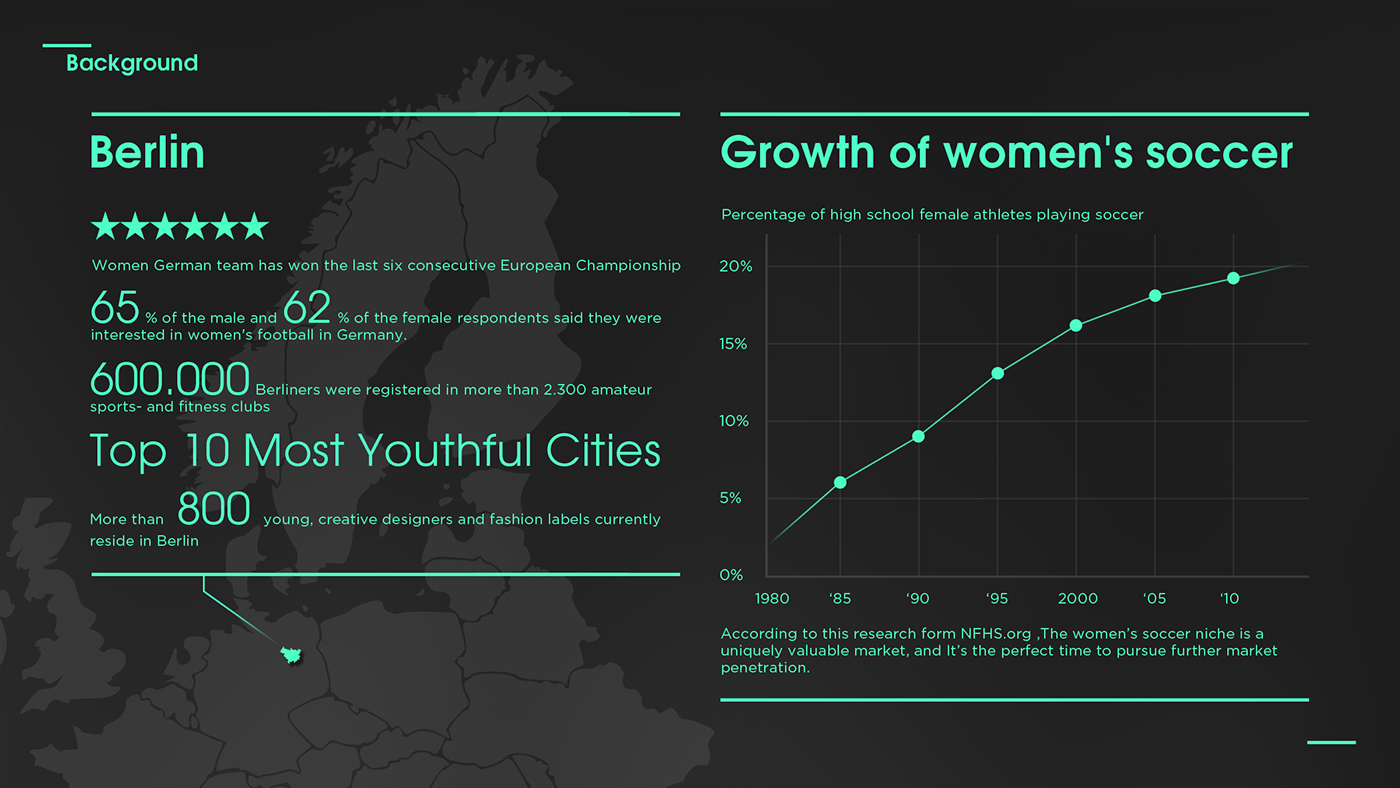Click the text 'reside in Berlin'

pos(144,541)
